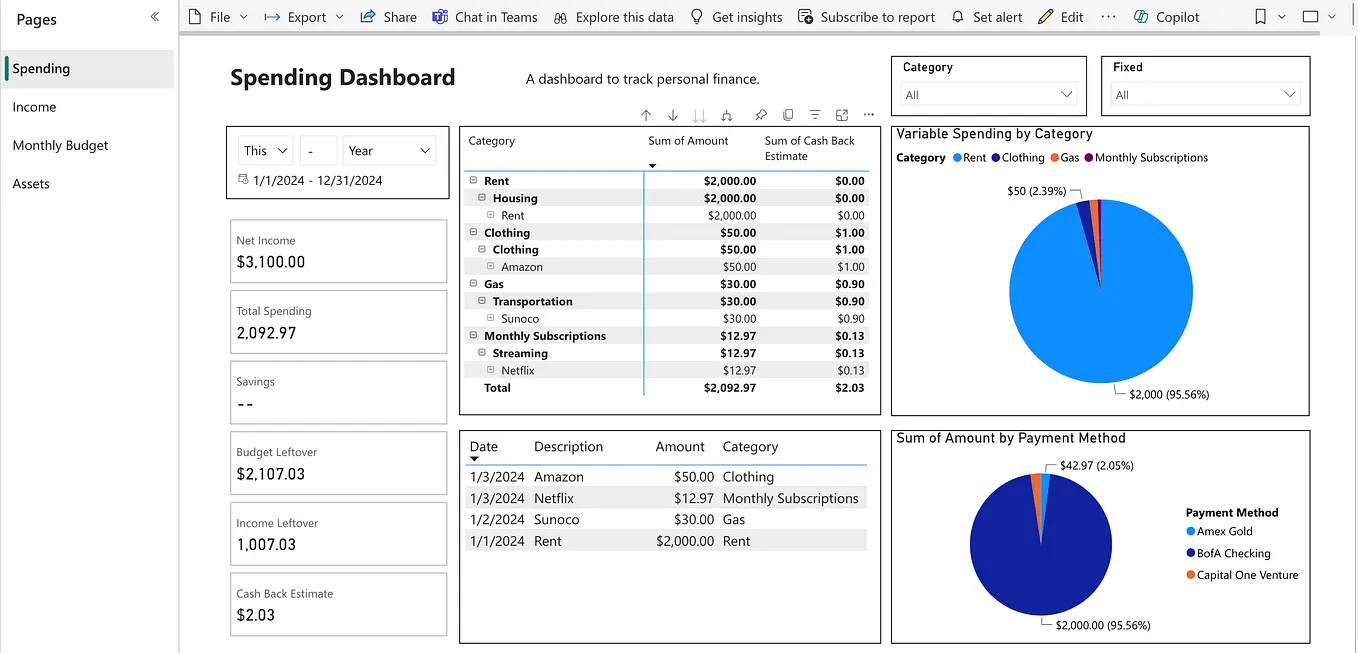Pin the Category matrix to a dashboard
Image resolution: width=1358 pixels, height=653 pixels.
762,115
